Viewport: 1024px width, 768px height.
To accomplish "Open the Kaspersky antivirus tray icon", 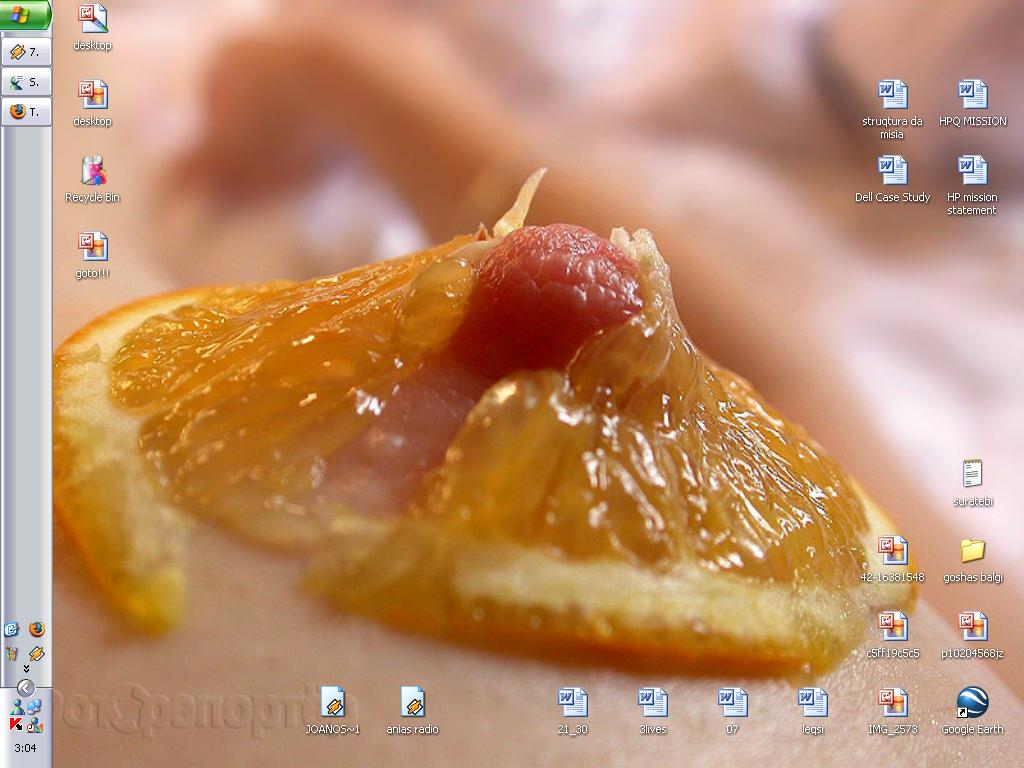I will pyautogui.click(x=14, y=725).
